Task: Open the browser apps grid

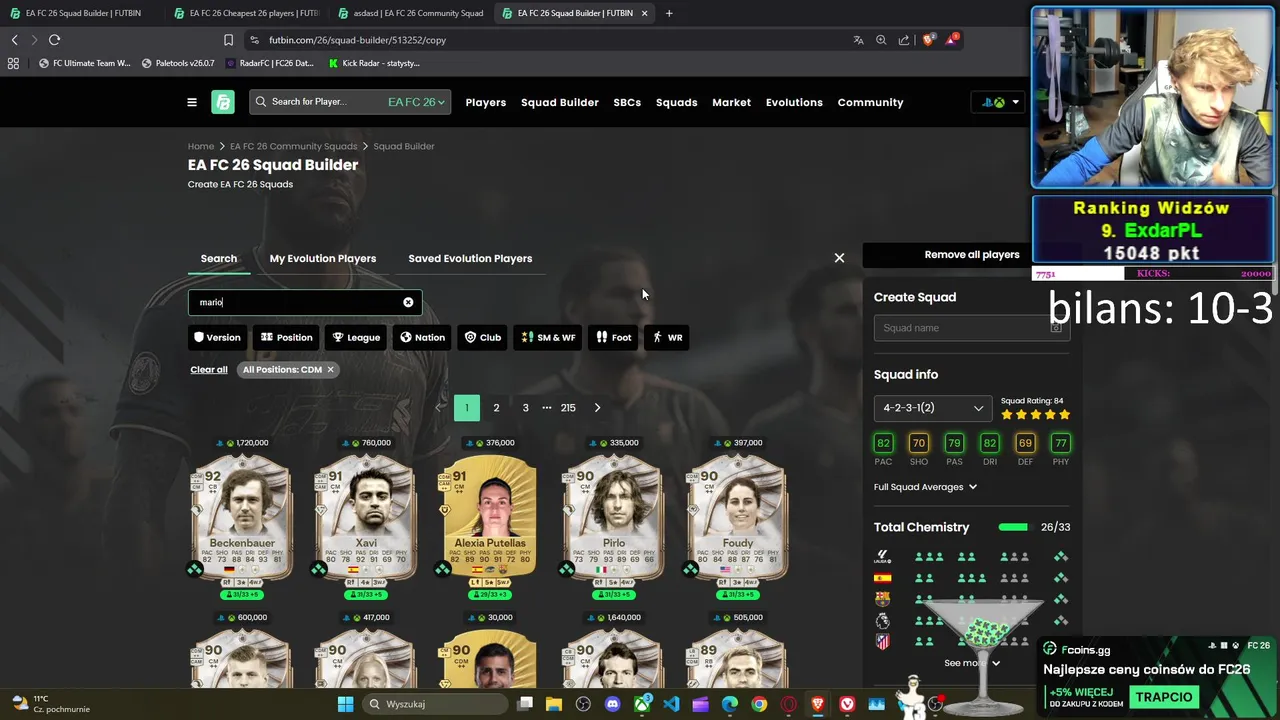Action: point(13,63)
